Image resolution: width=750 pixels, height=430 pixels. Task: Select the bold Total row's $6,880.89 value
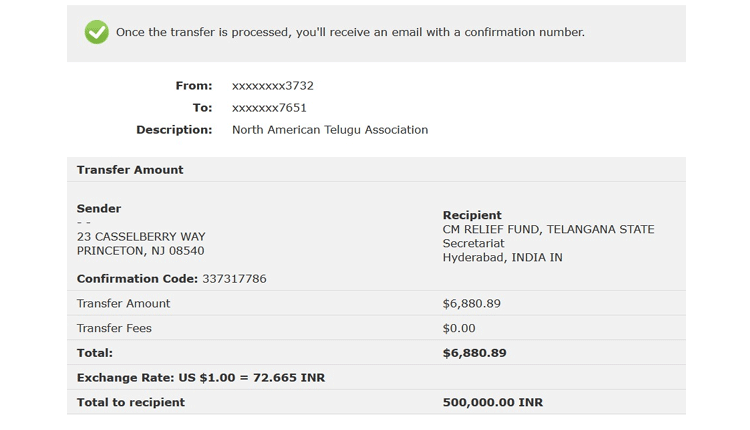(x=474, y=353)
